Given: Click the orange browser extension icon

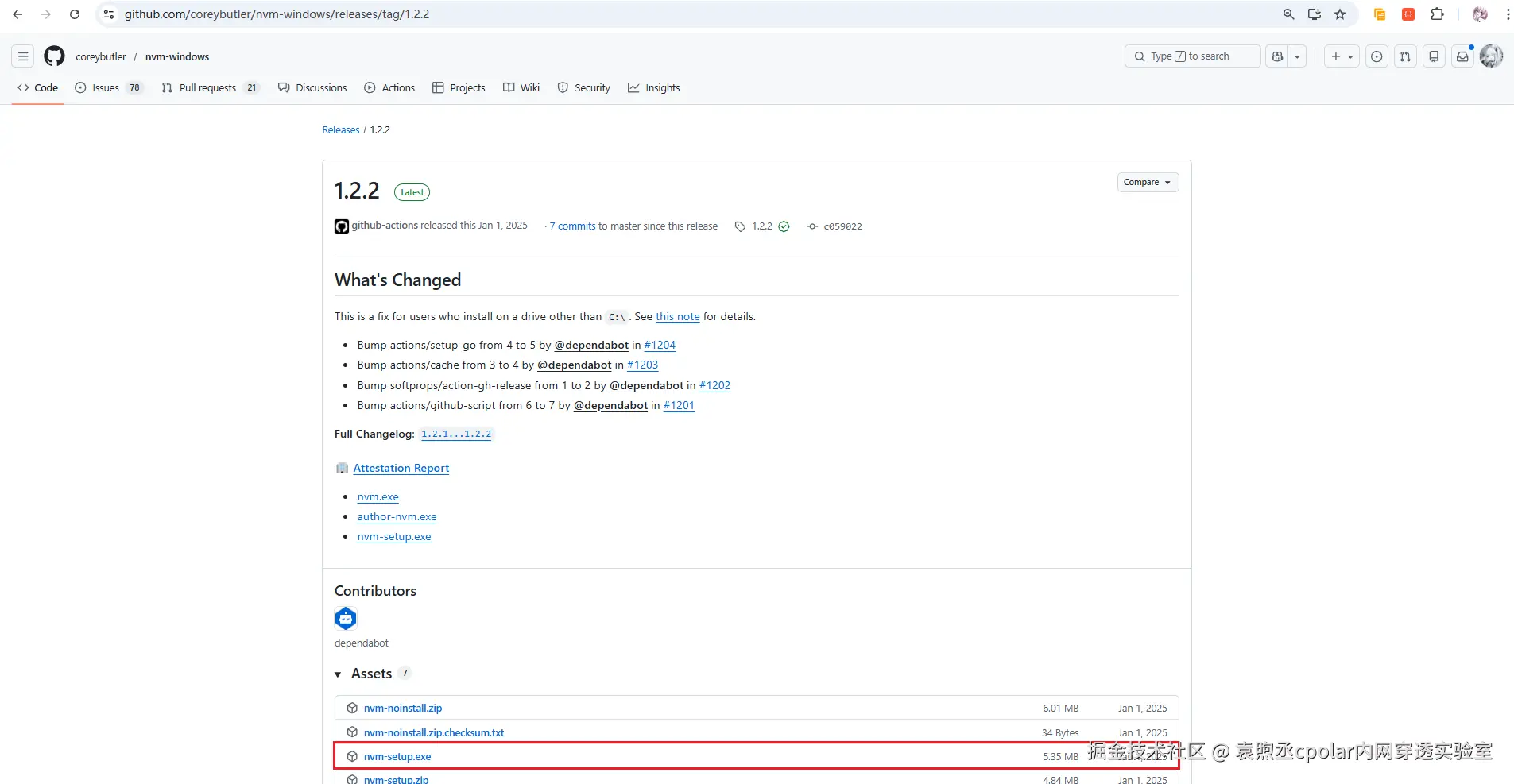Looking at the screenshot, I should (x=1380, y=14).
